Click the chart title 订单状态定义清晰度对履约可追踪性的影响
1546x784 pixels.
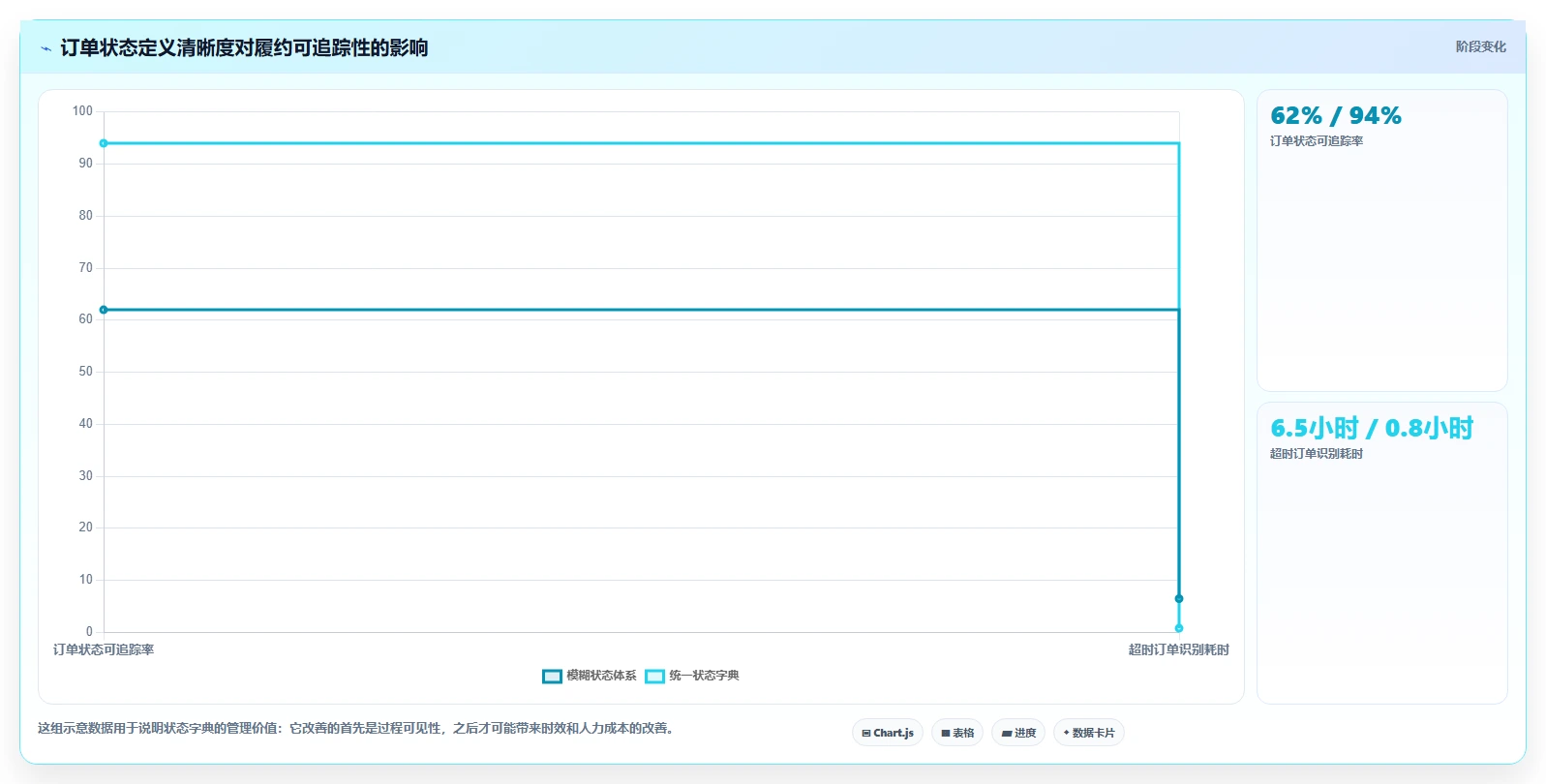coord(244,47)
